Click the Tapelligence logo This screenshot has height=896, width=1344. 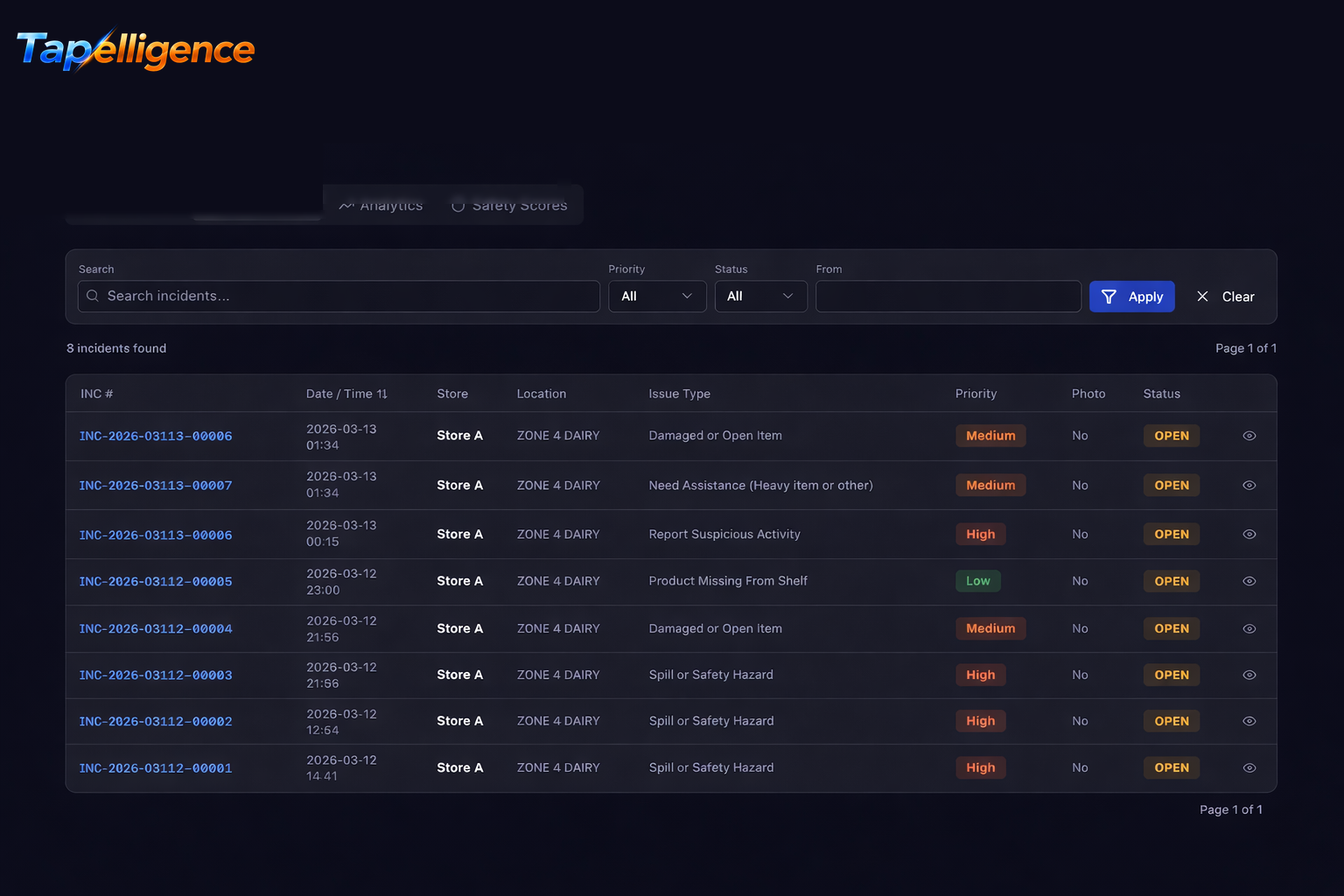136,50
